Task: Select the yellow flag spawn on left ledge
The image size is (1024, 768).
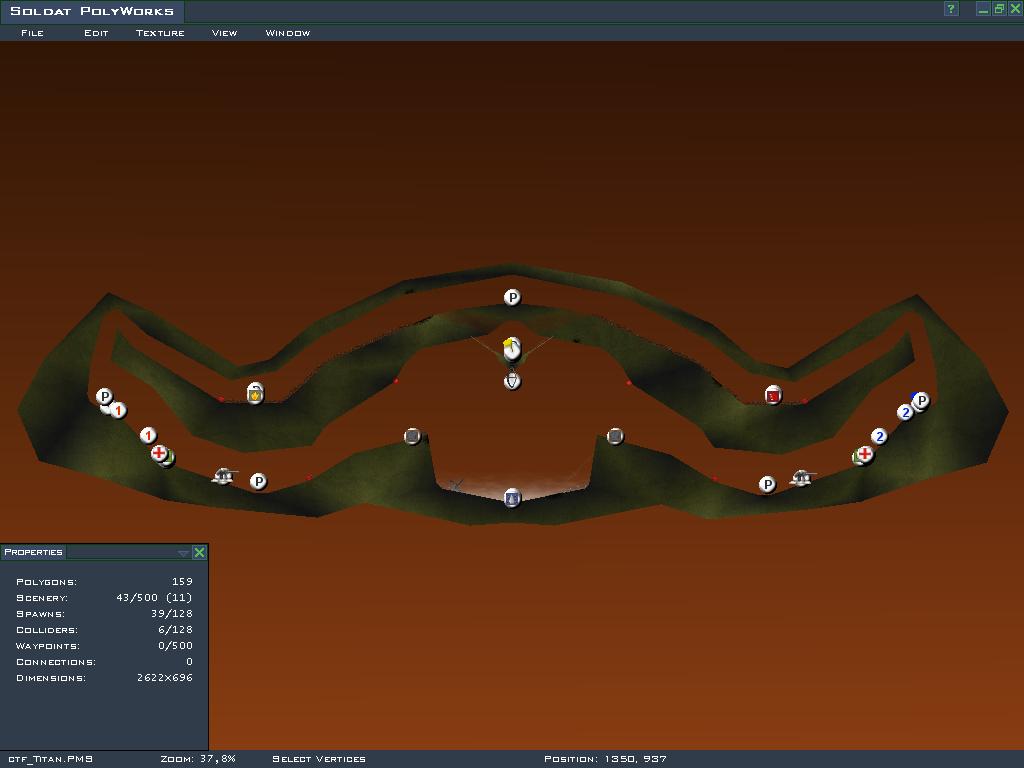Action: coord(255,394)
